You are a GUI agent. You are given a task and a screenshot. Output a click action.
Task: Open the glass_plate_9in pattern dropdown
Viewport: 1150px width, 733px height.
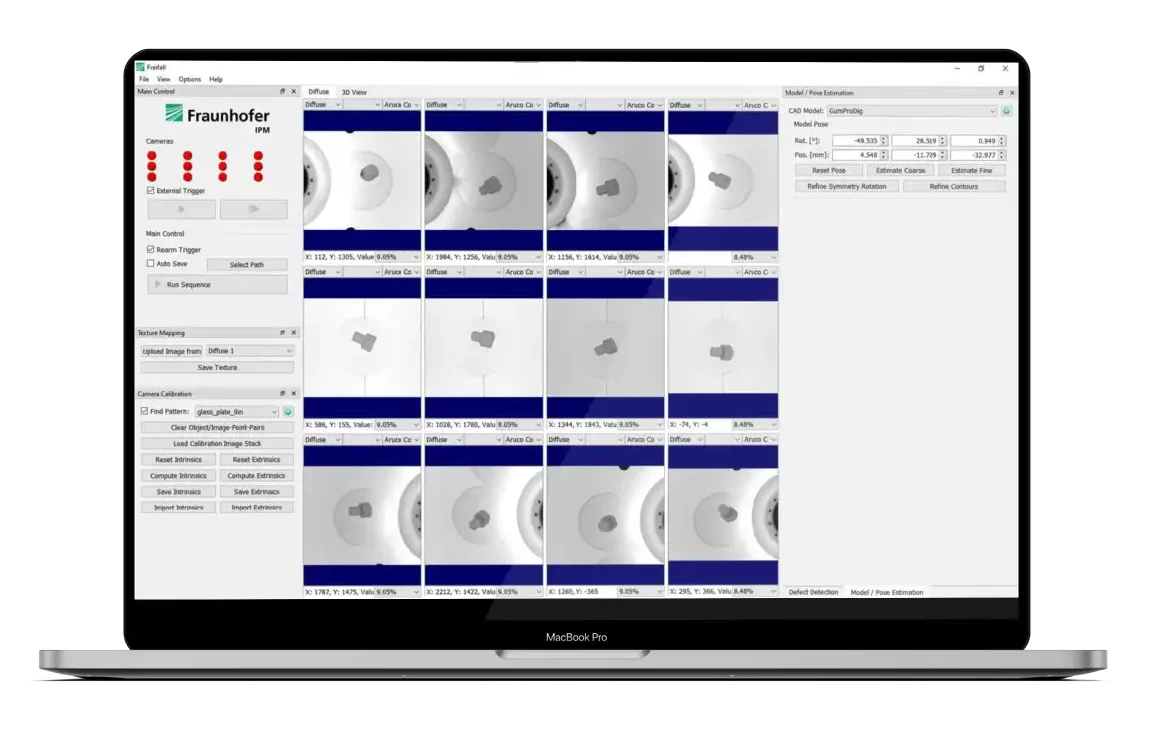[x=237, y=411]
